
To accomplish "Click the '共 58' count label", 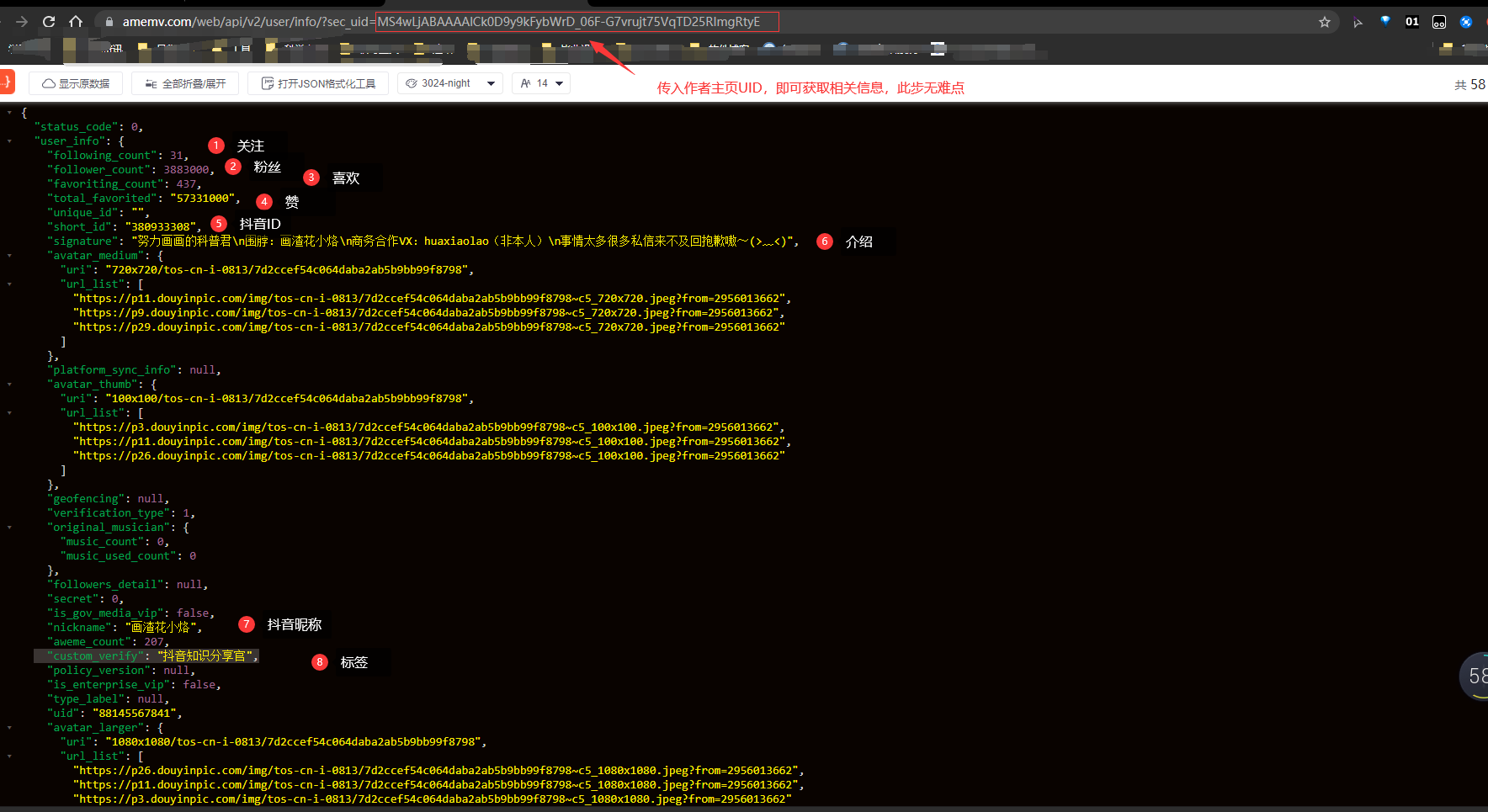I will pos(1469,84).
